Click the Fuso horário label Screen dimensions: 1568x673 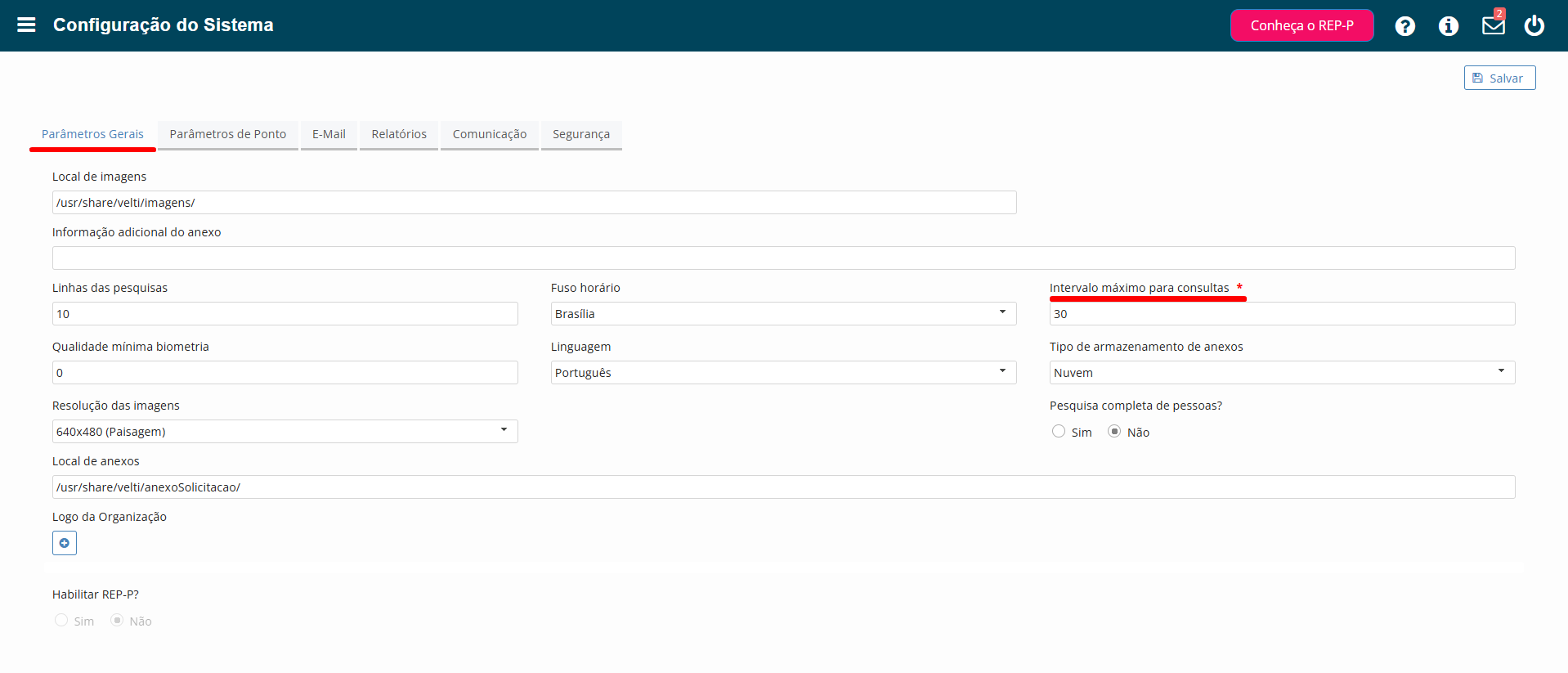tap(585, 288)
